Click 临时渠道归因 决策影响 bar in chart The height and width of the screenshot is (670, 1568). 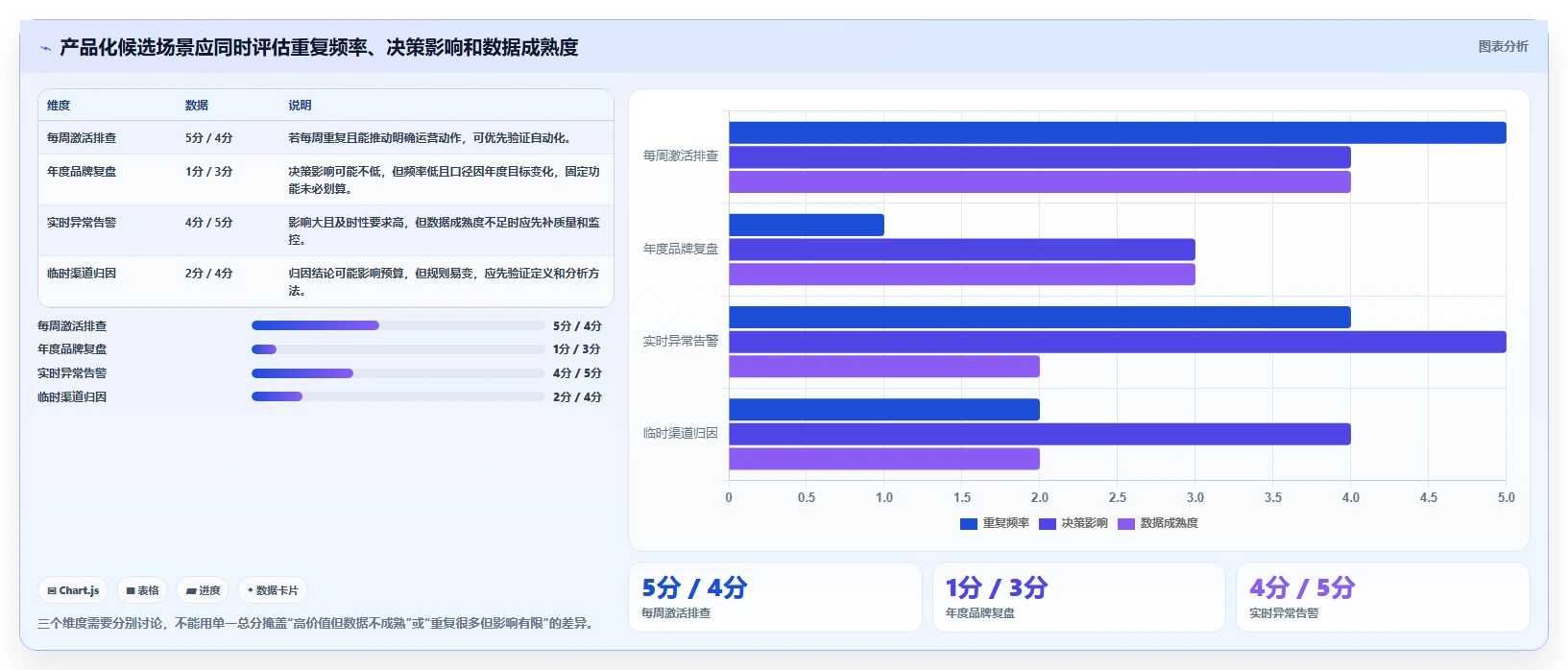pos(1040,434)
